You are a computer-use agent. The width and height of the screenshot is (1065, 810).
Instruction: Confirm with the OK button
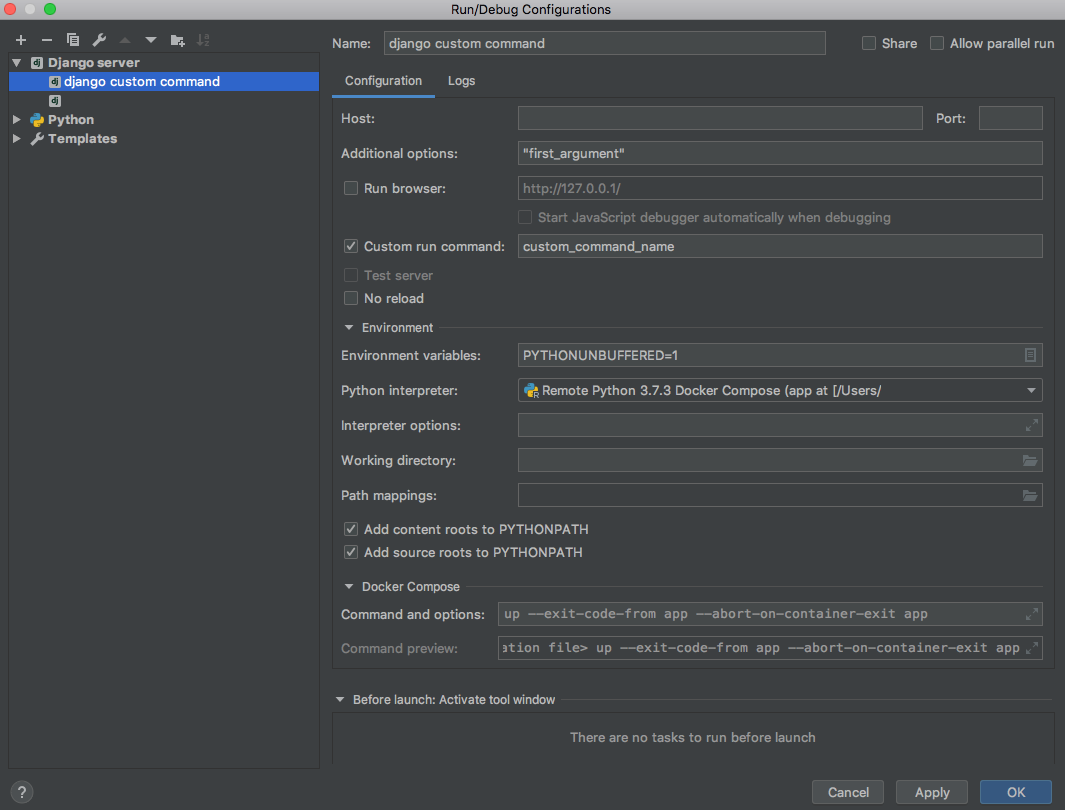tap(1015, 792)
